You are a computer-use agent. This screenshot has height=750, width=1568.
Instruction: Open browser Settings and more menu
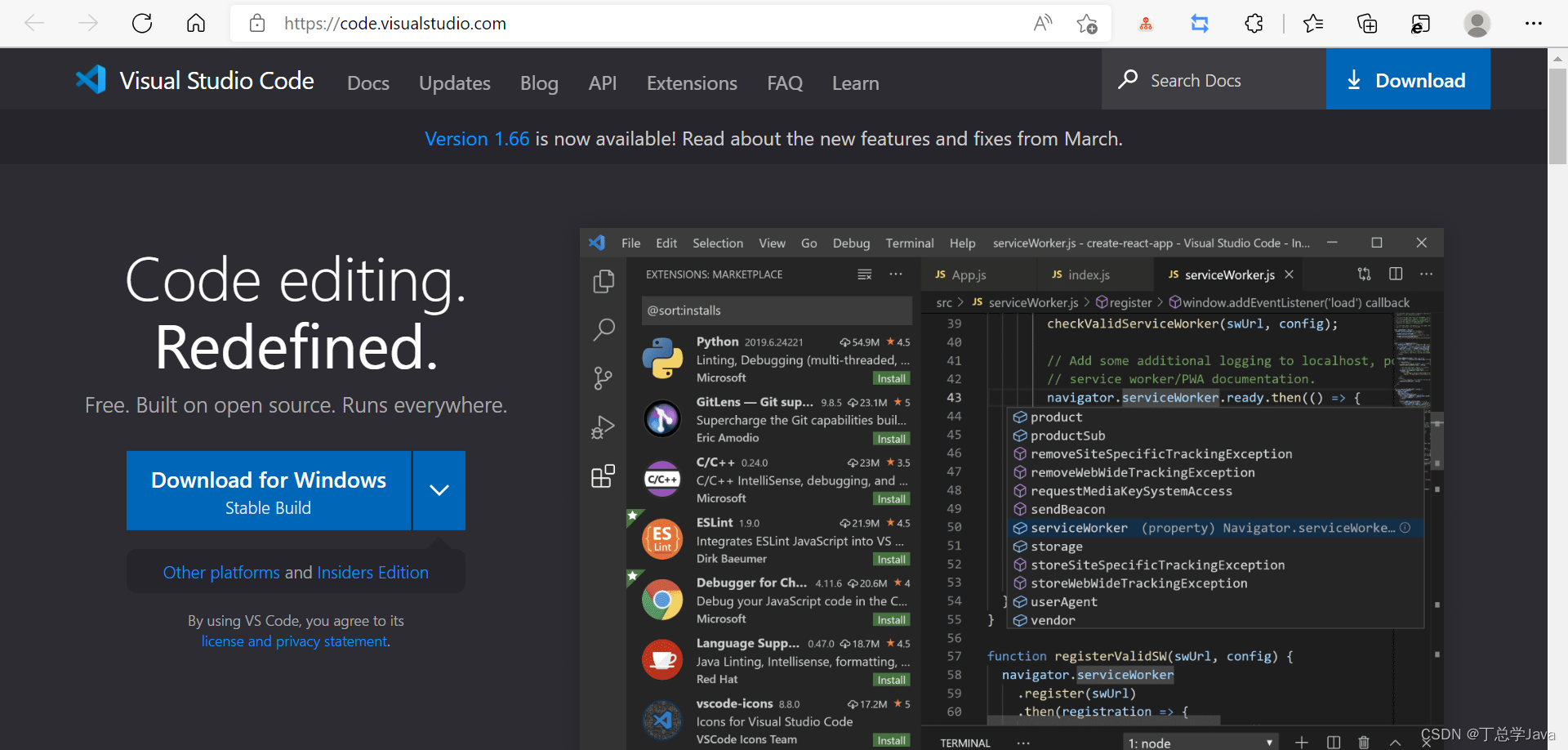[x=1534, y=23]
